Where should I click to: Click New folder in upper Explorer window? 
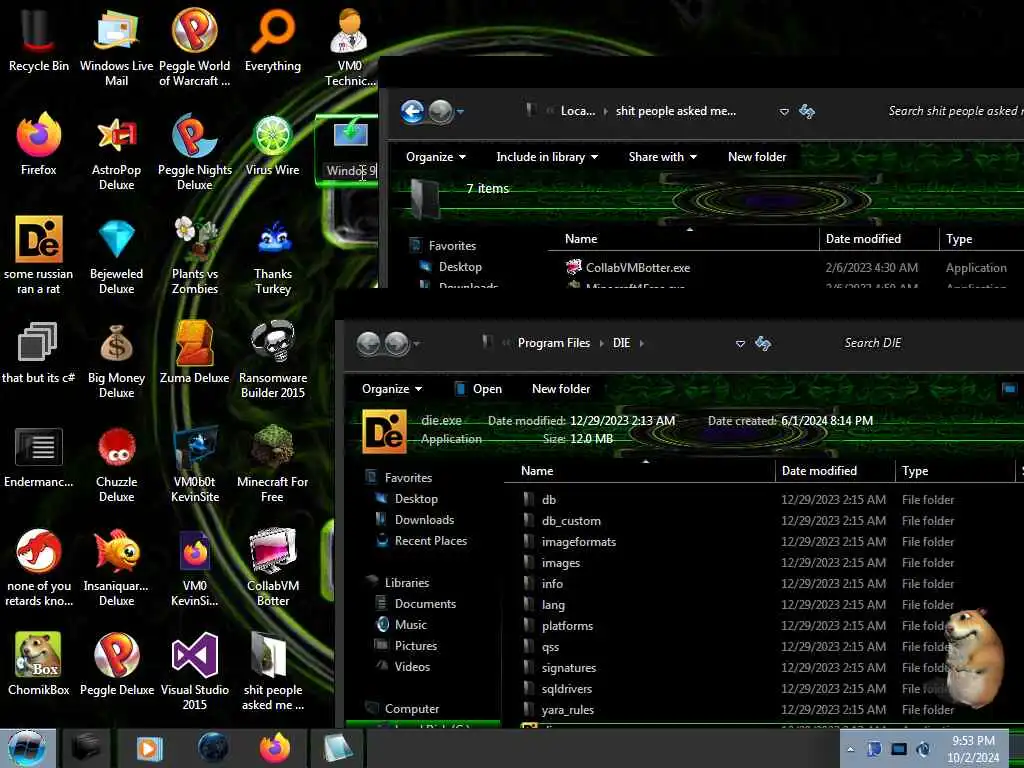pyautogui.click(x=757, y=157)
